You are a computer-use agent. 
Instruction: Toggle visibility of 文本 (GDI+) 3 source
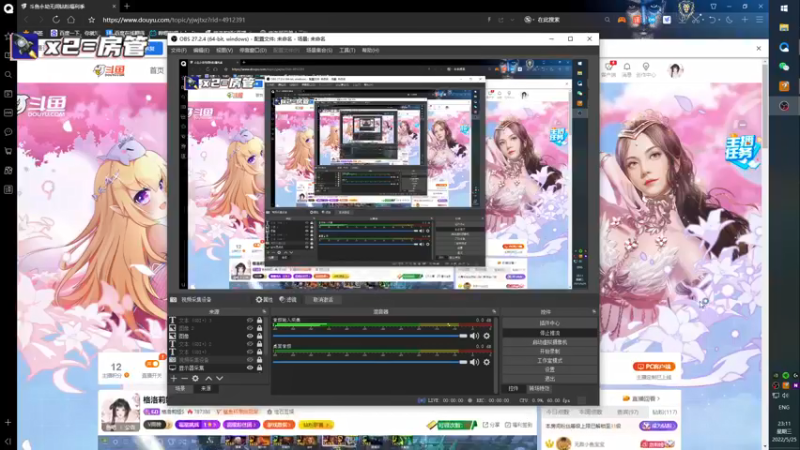tap(250, 320)
